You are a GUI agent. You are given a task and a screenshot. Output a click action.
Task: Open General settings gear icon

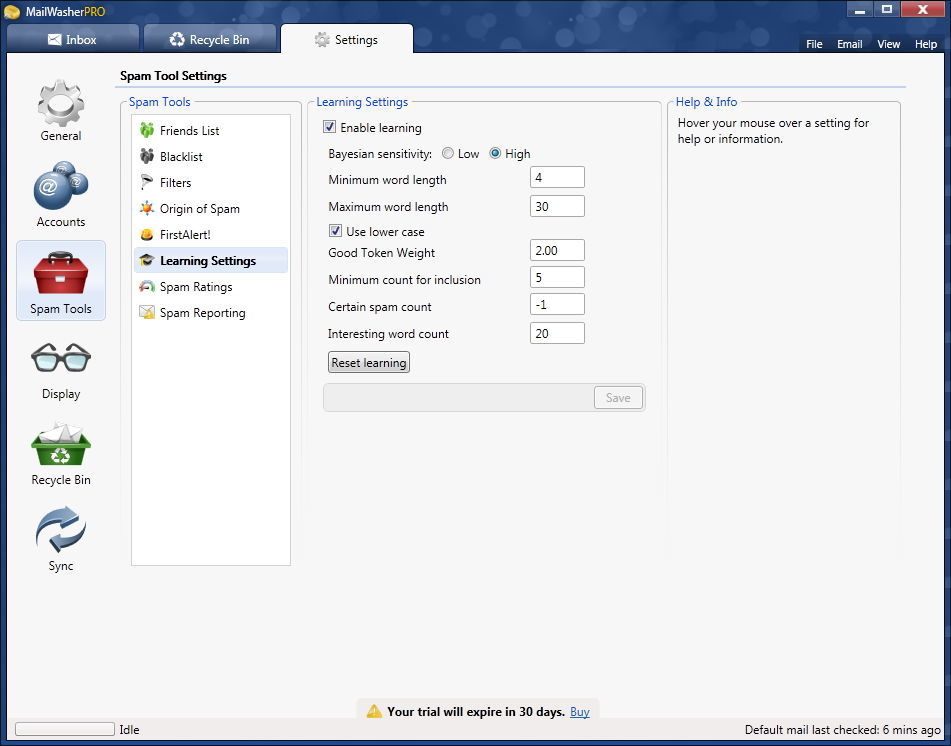click(x=61, y=104)
